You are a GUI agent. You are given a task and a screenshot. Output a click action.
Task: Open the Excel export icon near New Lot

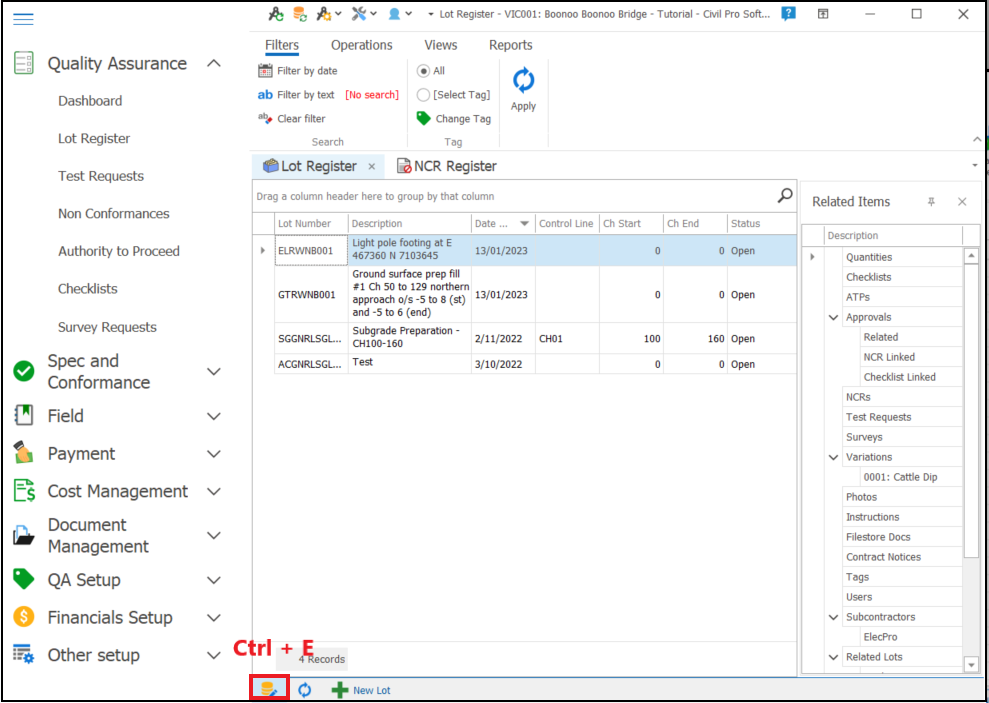267,689
